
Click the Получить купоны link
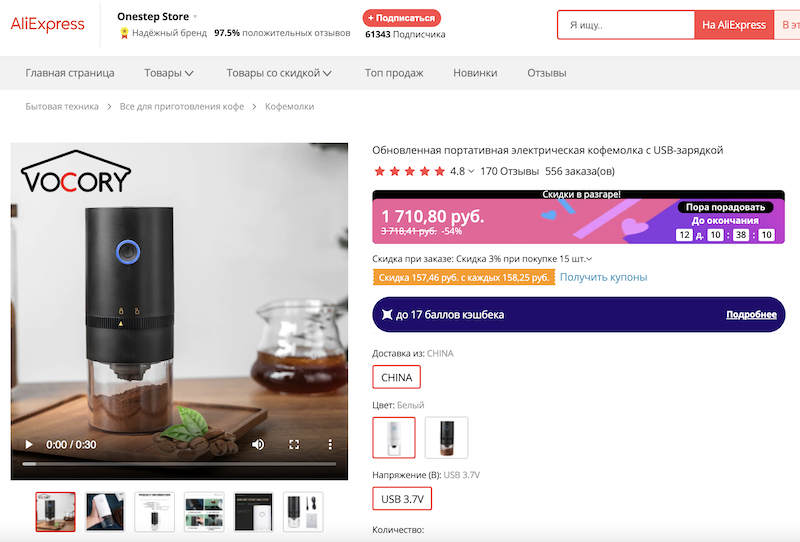[x=603, y=277]
